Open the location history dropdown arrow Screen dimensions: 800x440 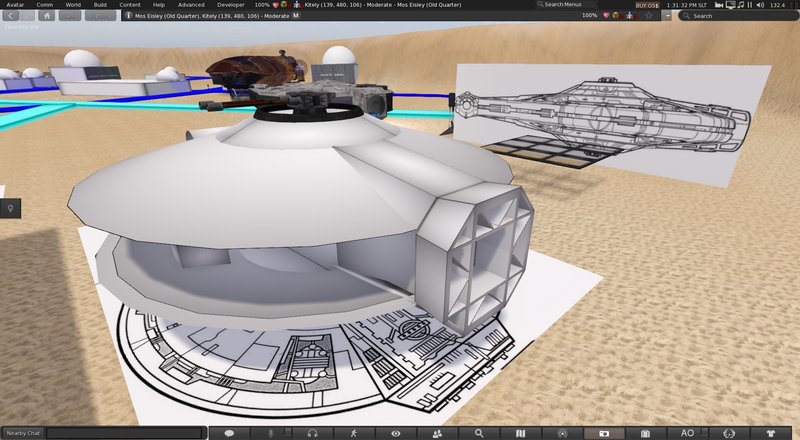point(667,16)
